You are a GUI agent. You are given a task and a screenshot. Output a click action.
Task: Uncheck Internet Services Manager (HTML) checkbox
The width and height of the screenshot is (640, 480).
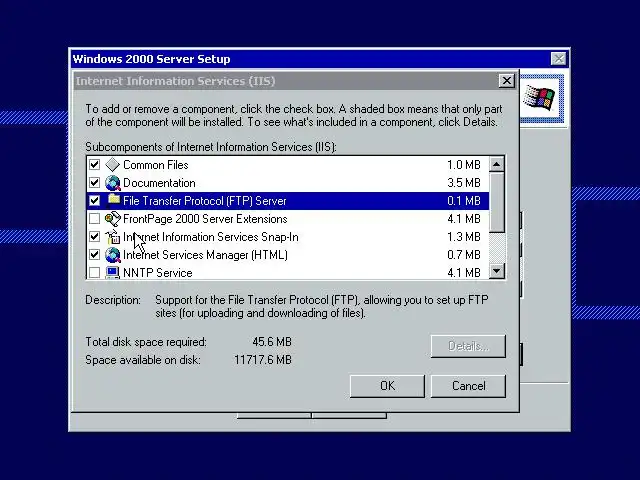tap(94, 255)
